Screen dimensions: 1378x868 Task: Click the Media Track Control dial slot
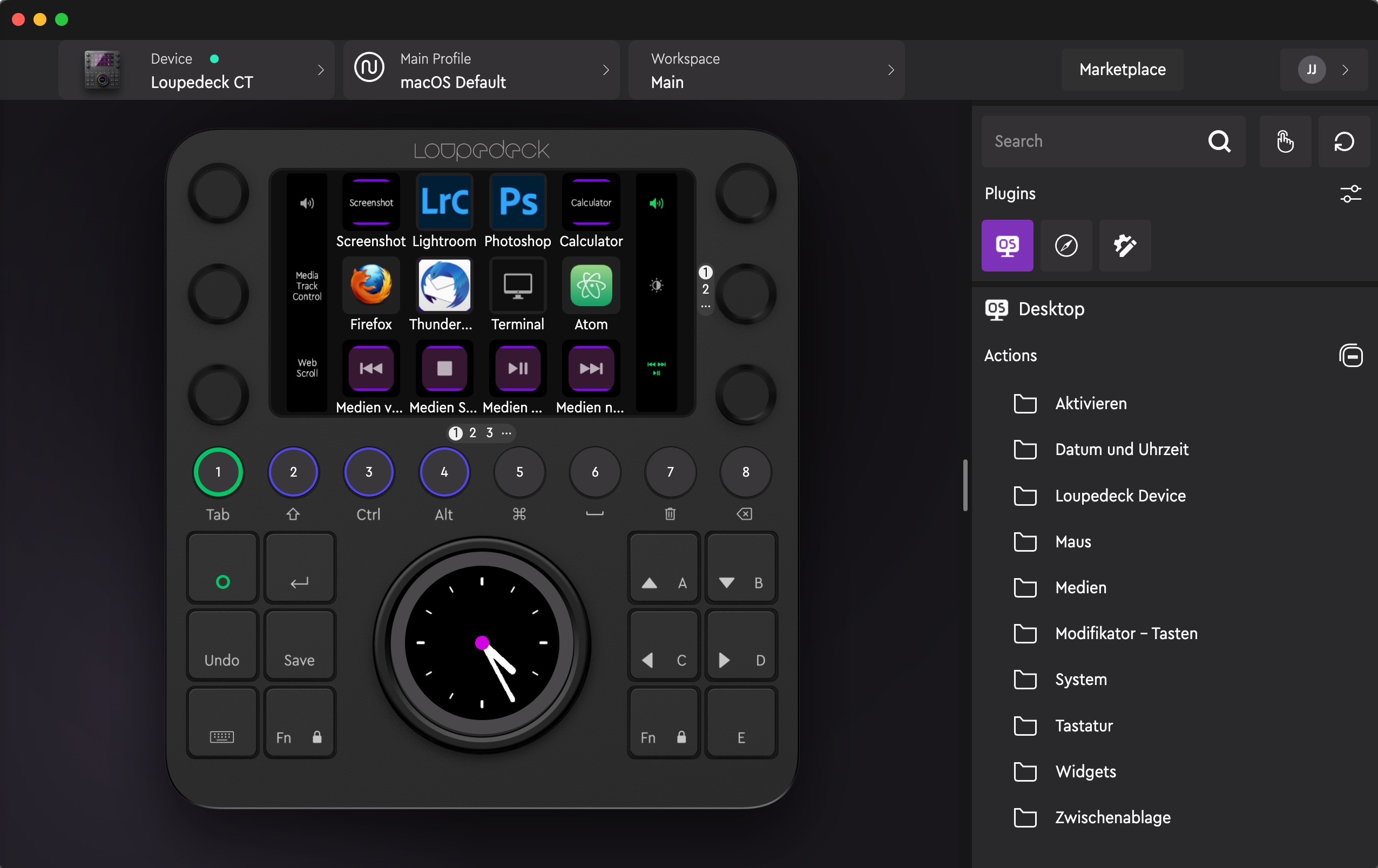pyautogui.click(x=307, y=286)
